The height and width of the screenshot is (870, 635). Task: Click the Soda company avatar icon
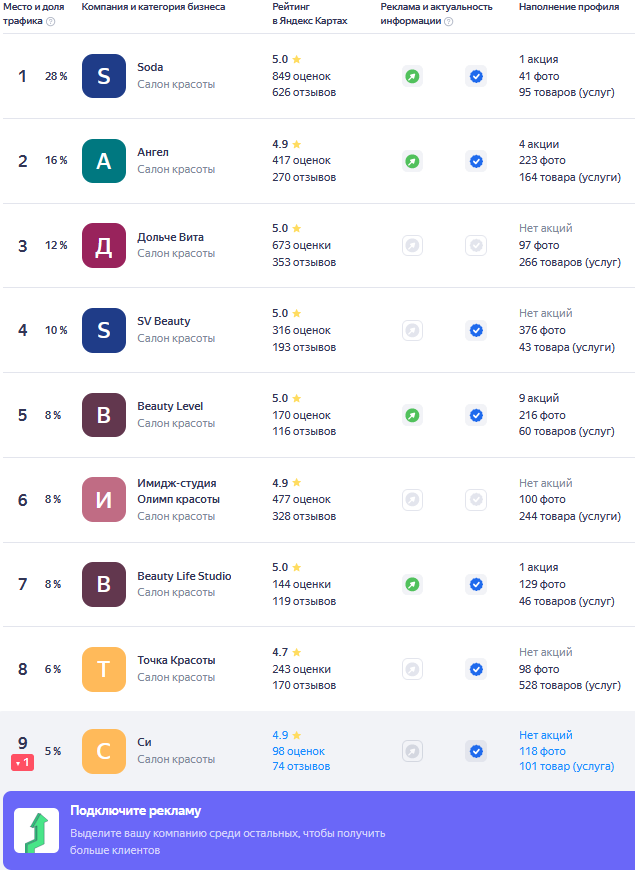pyautogui.click(x=104, y=76)
